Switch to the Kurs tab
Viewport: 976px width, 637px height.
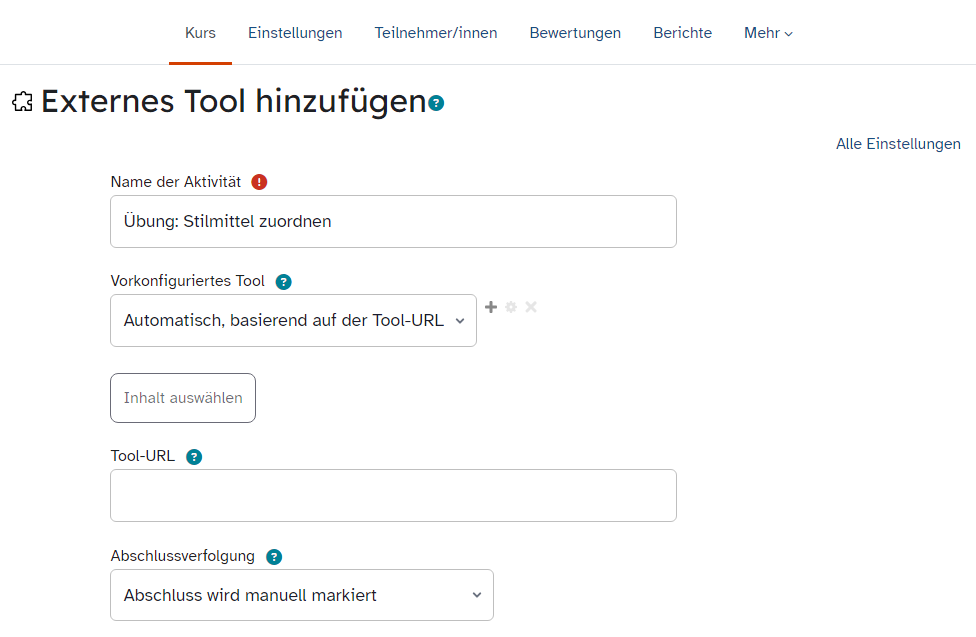[x=200, y=33]
